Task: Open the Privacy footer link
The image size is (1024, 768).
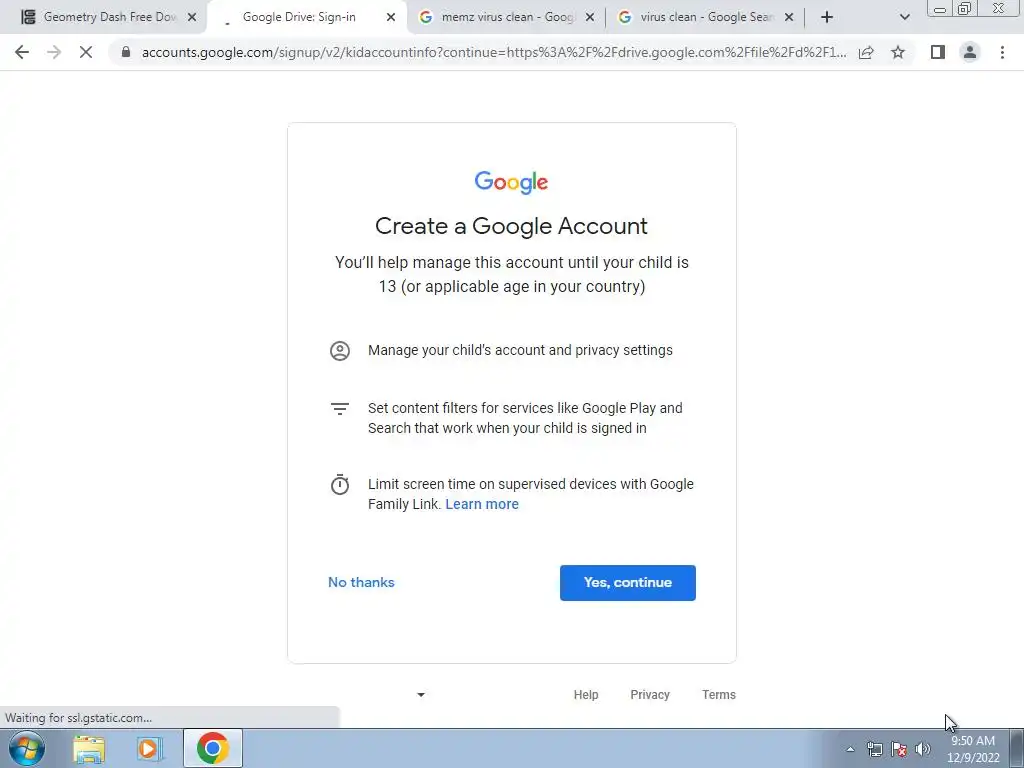Action: [650, 695]
